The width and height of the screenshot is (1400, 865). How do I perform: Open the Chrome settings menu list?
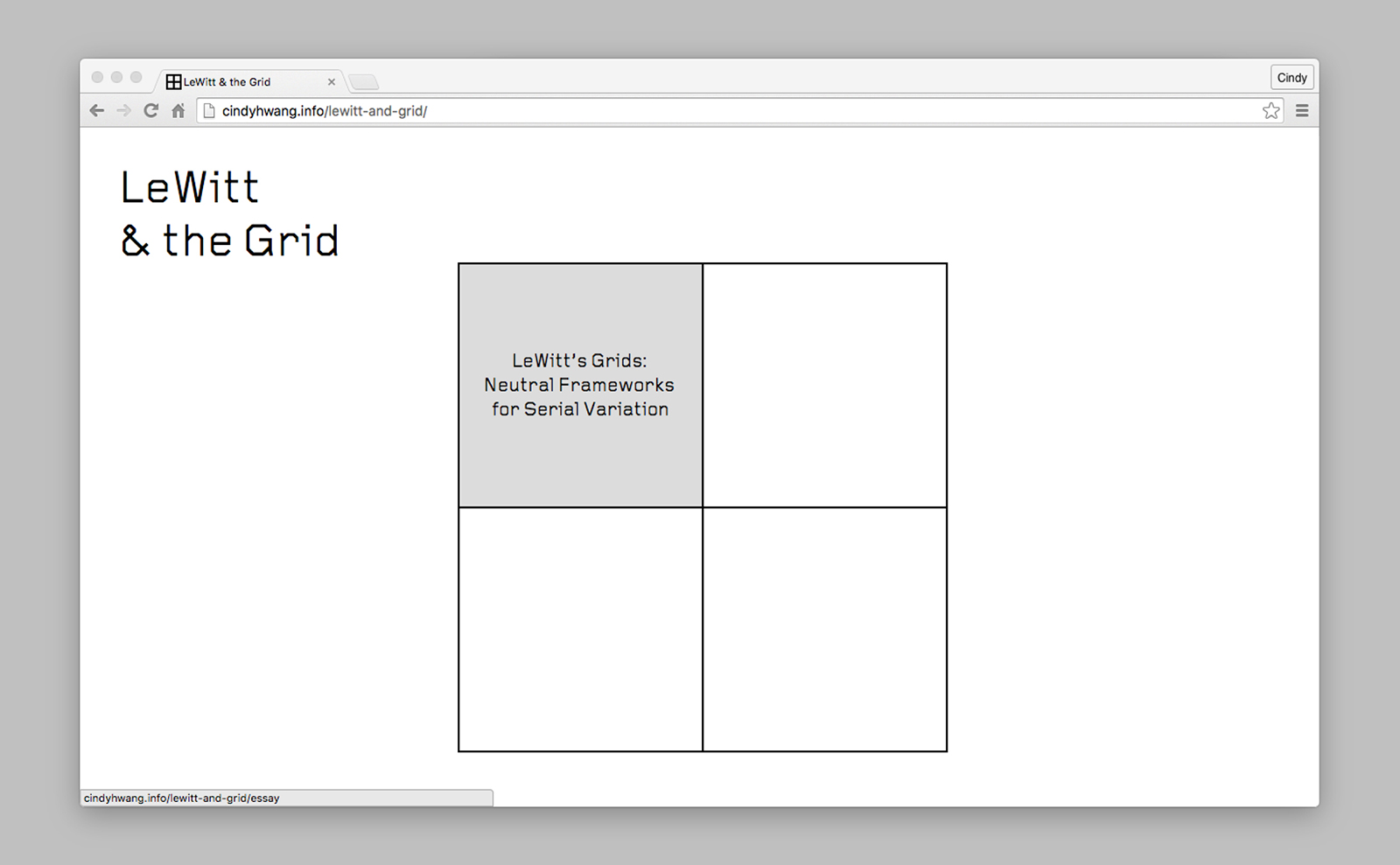[x=1302, y=110]
